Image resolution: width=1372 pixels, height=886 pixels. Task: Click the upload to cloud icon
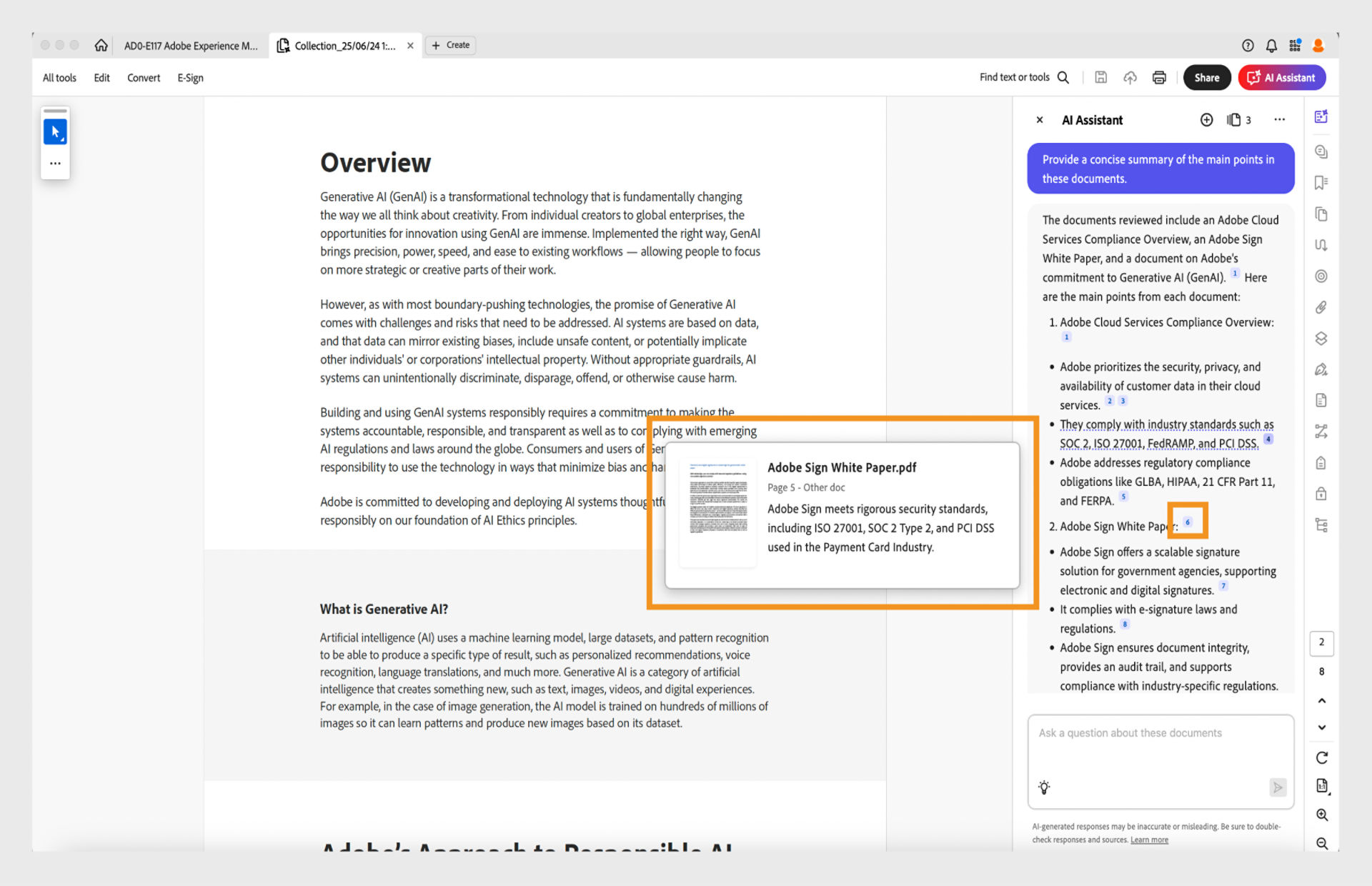[x=1130, y=78]
